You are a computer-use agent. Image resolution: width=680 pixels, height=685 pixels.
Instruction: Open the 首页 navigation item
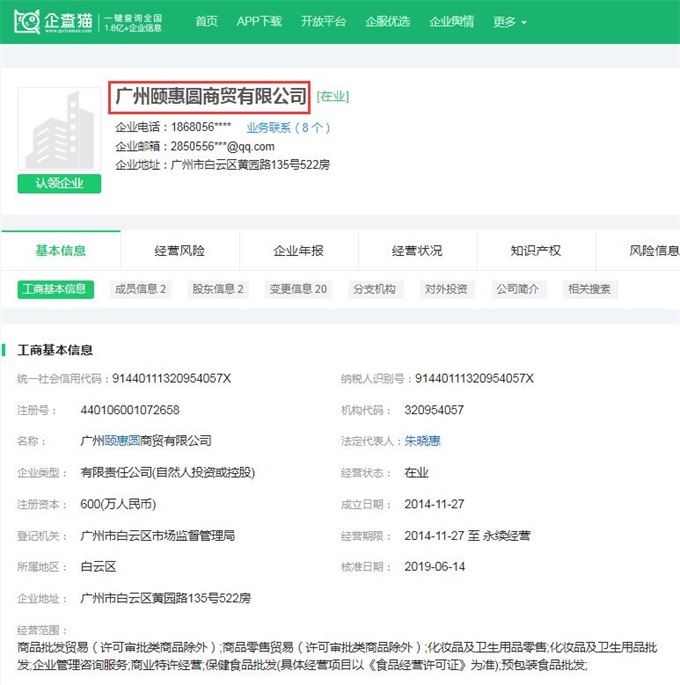(206, 21)
